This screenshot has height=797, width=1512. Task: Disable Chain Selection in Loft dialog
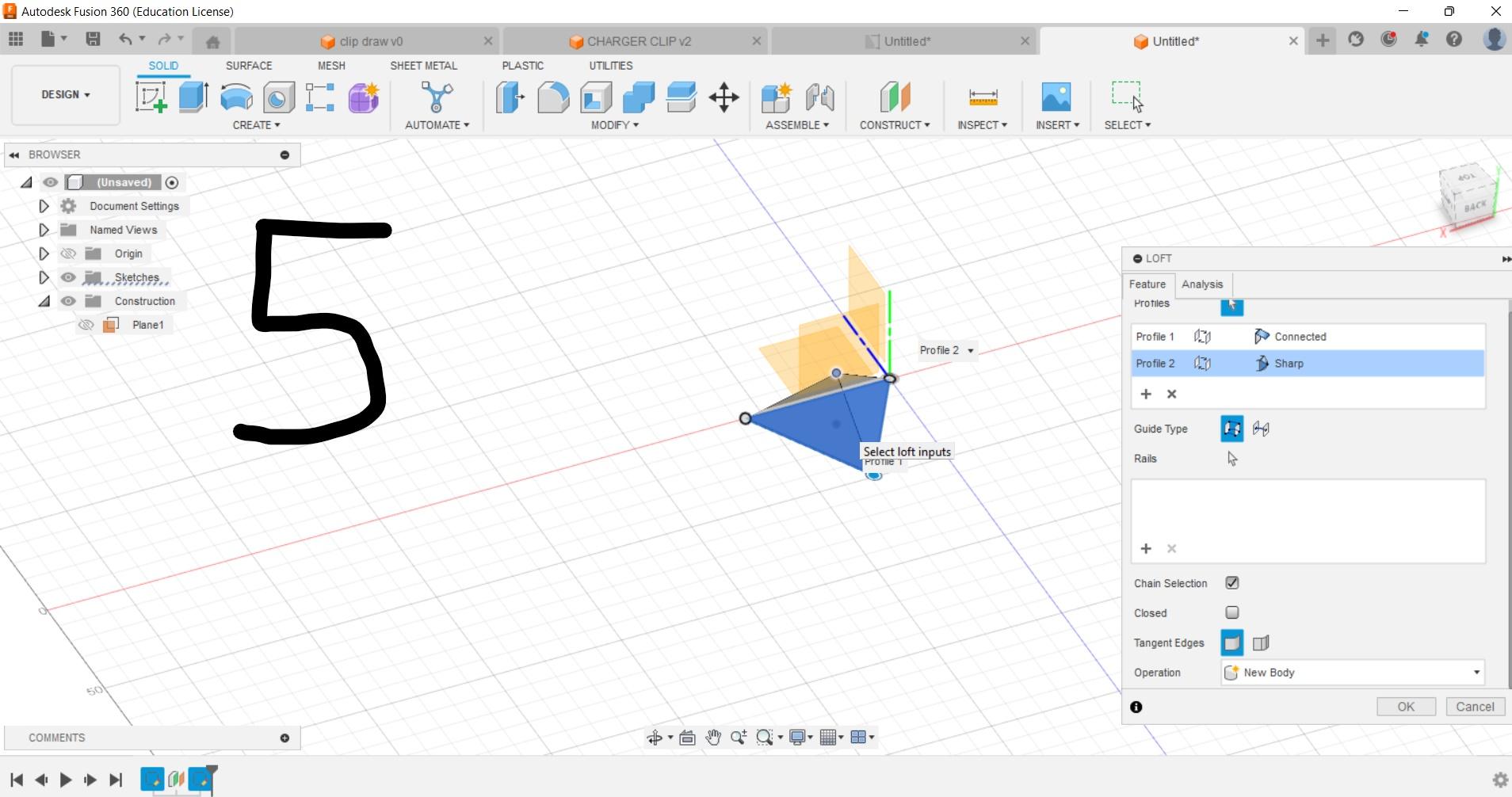[x=1232, y=582]
